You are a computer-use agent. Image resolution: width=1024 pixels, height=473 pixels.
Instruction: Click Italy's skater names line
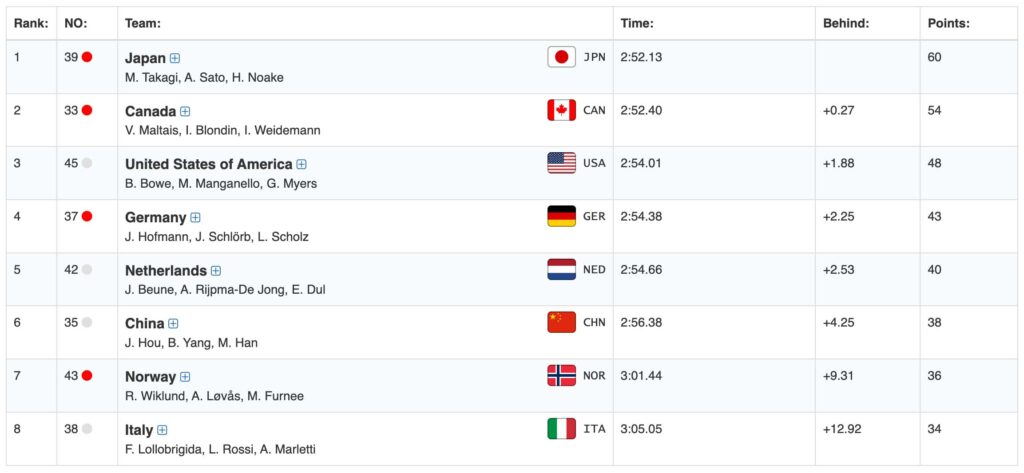213,449
